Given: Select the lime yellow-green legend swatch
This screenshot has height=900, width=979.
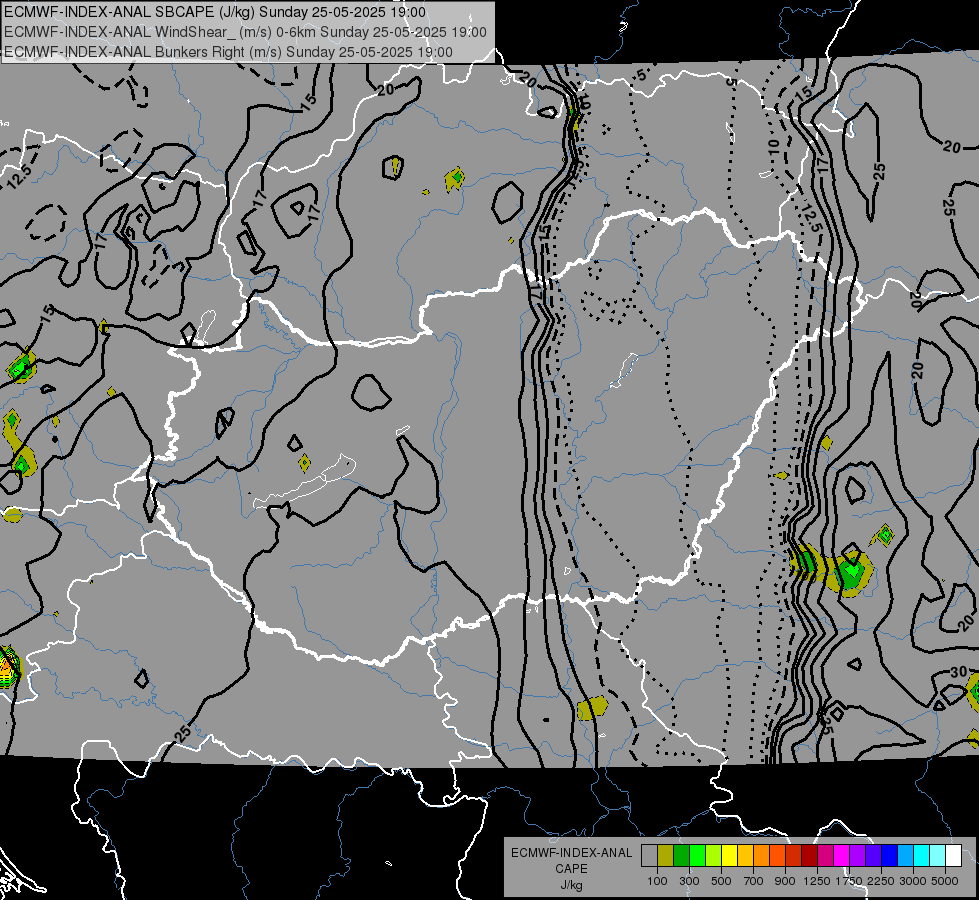Looking at the screenshot, I should click(x=713, y=856).
